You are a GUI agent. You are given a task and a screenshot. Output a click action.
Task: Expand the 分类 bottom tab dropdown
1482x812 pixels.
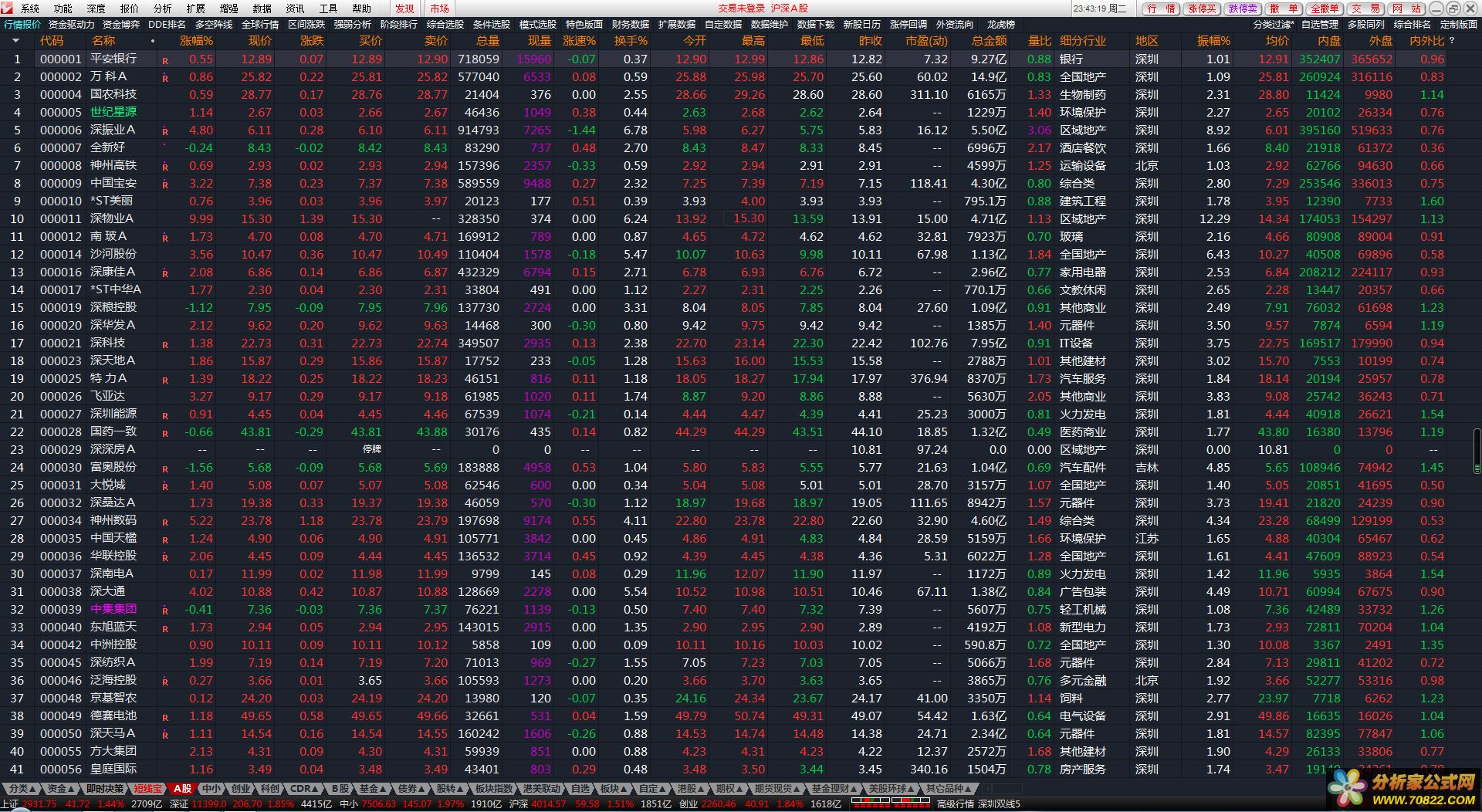tap(33, 789)
